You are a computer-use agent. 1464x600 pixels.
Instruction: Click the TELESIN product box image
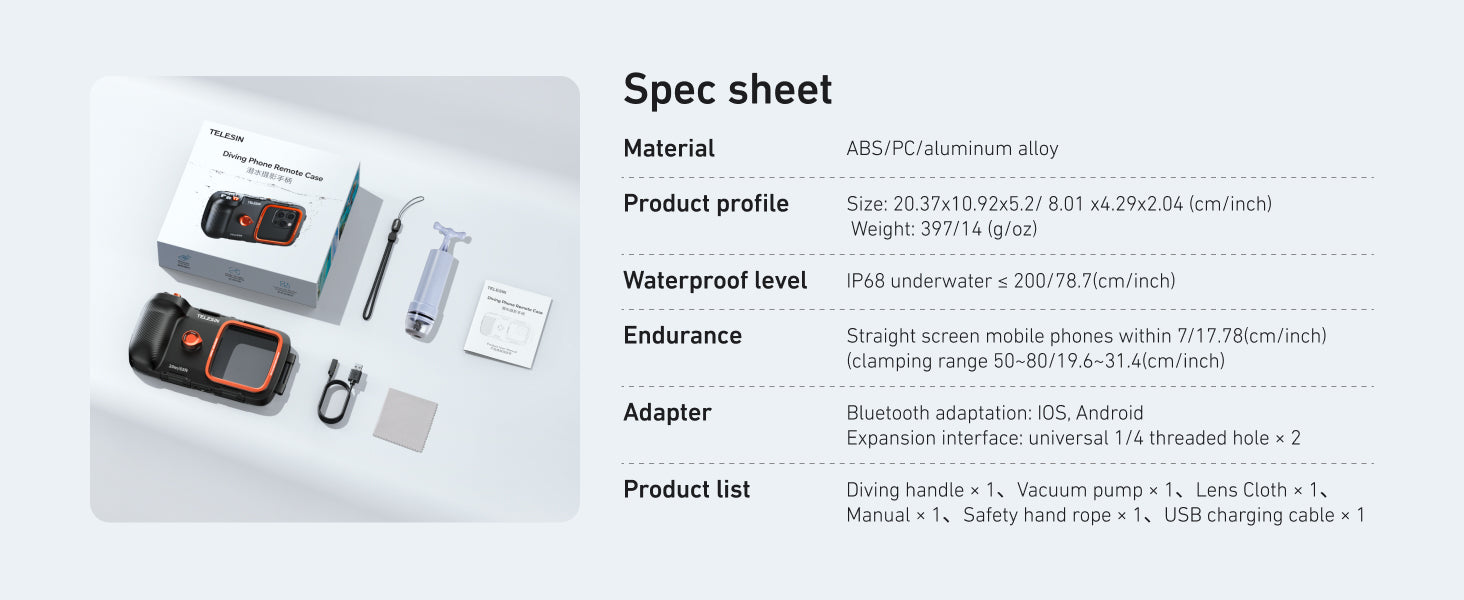[258, 215]
